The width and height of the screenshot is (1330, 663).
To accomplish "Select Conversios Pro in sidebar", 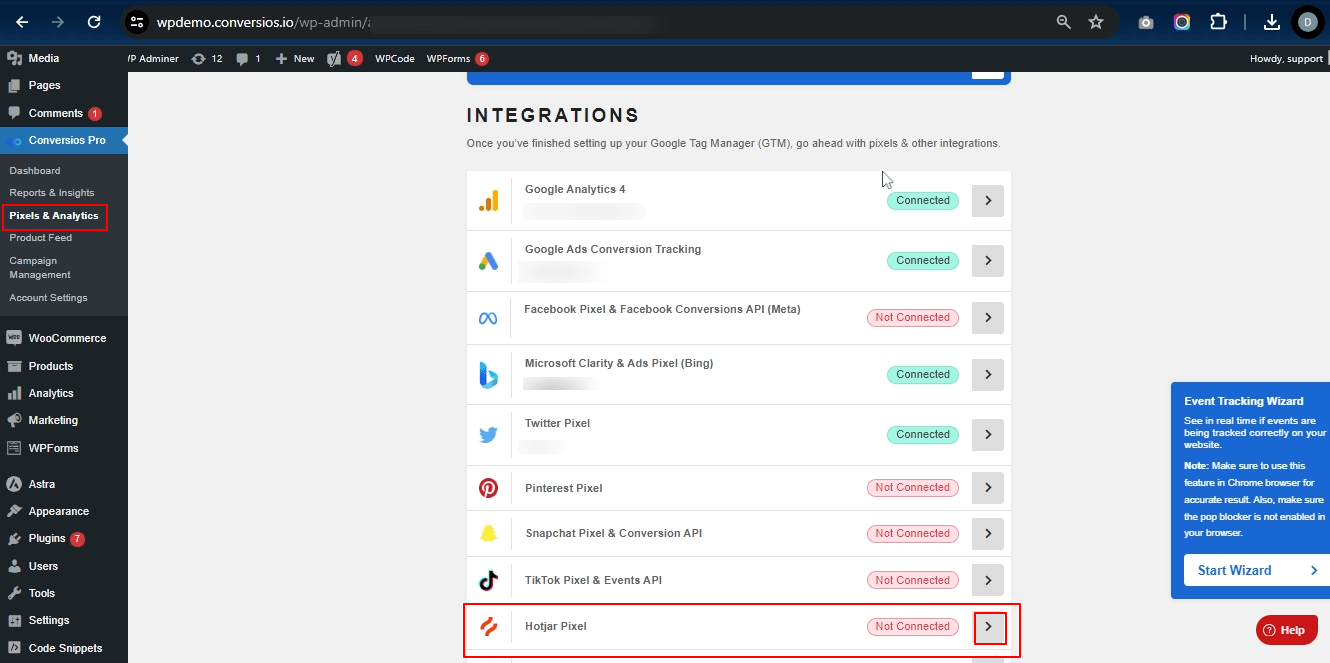I will click(64, 140).
